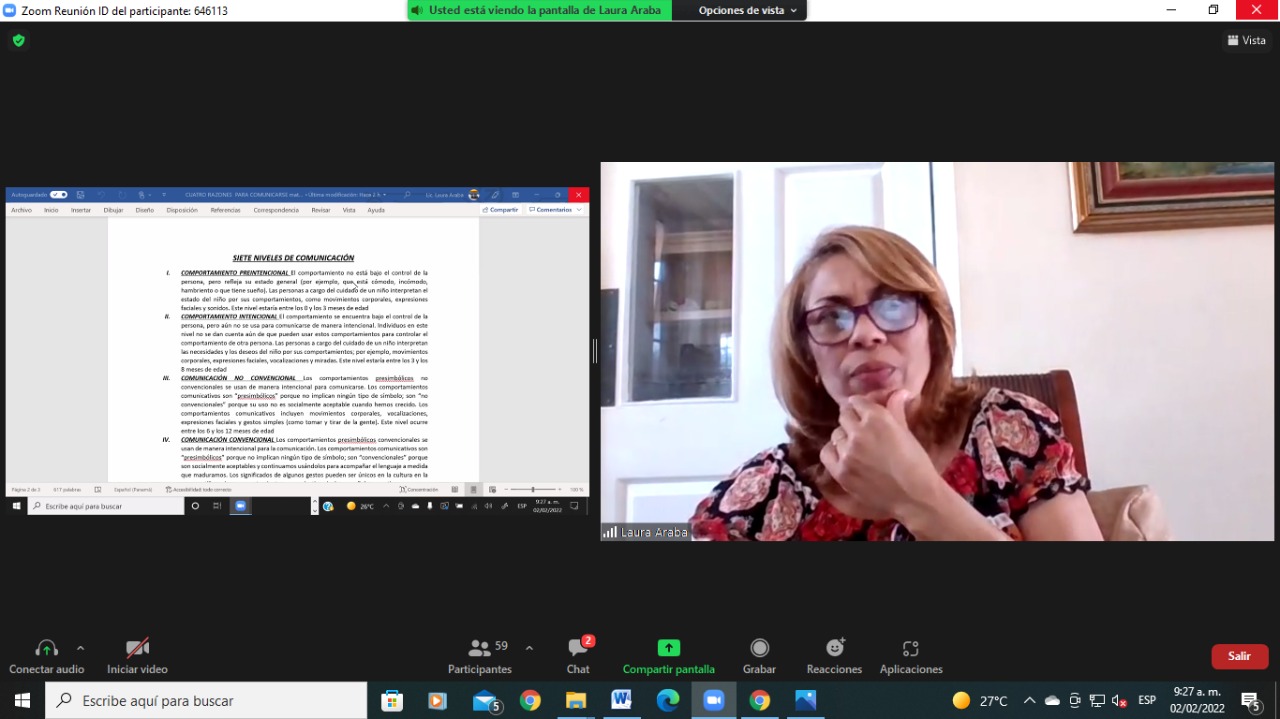
Task: Open the Participantes panel
Action: tap(480, 657)
